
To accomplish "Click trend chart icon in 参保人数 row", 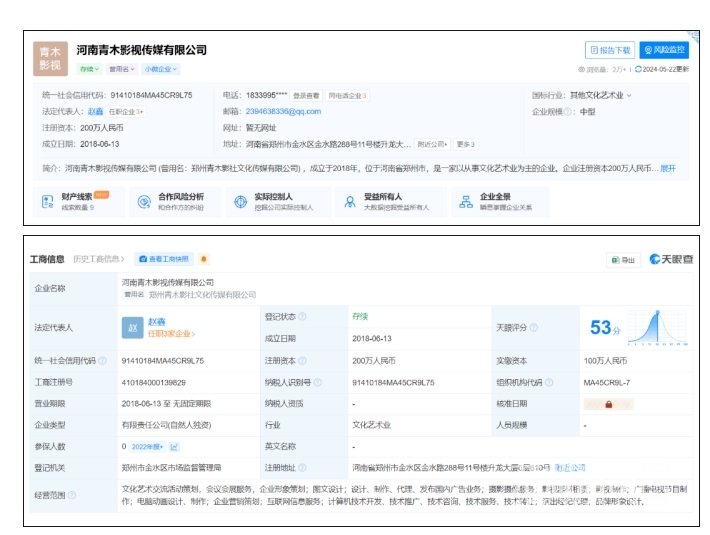I will pyautogui.click(x=174, y=447).
